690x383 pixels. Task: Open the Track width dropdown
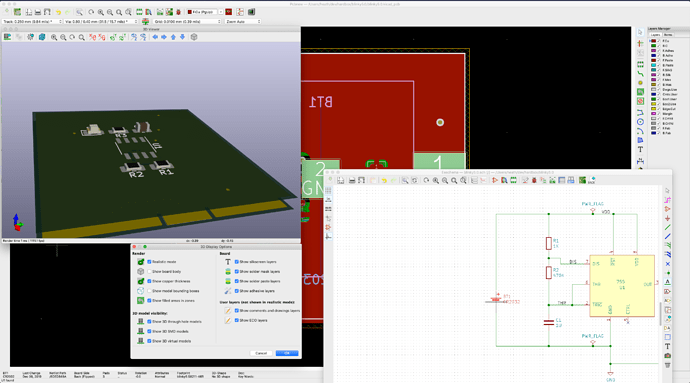click(32, 22)
